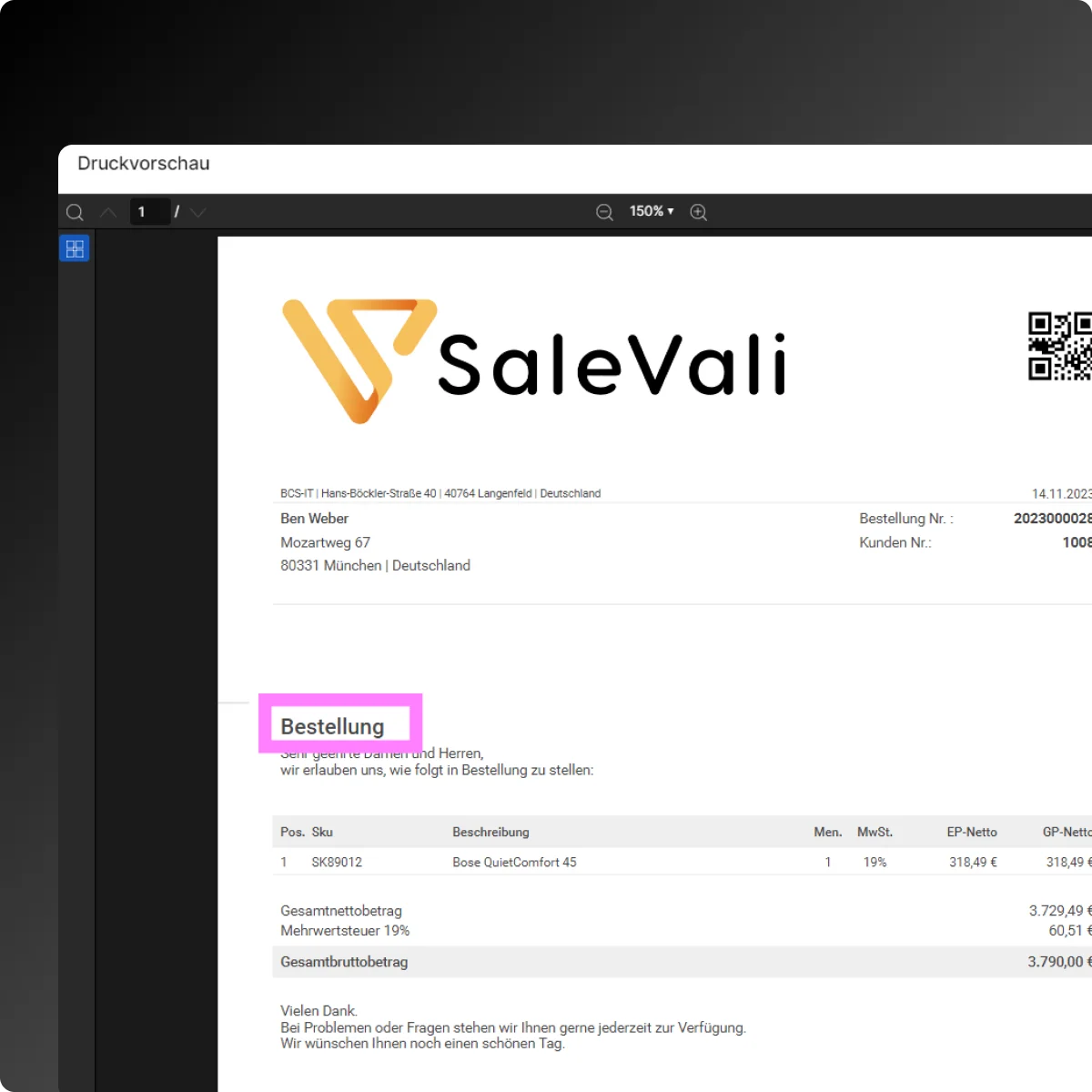Viewport: 1092px width, 1092px height.
Task: Click the Gesamtbruttobetrag total row
Action: coord(344,962)
